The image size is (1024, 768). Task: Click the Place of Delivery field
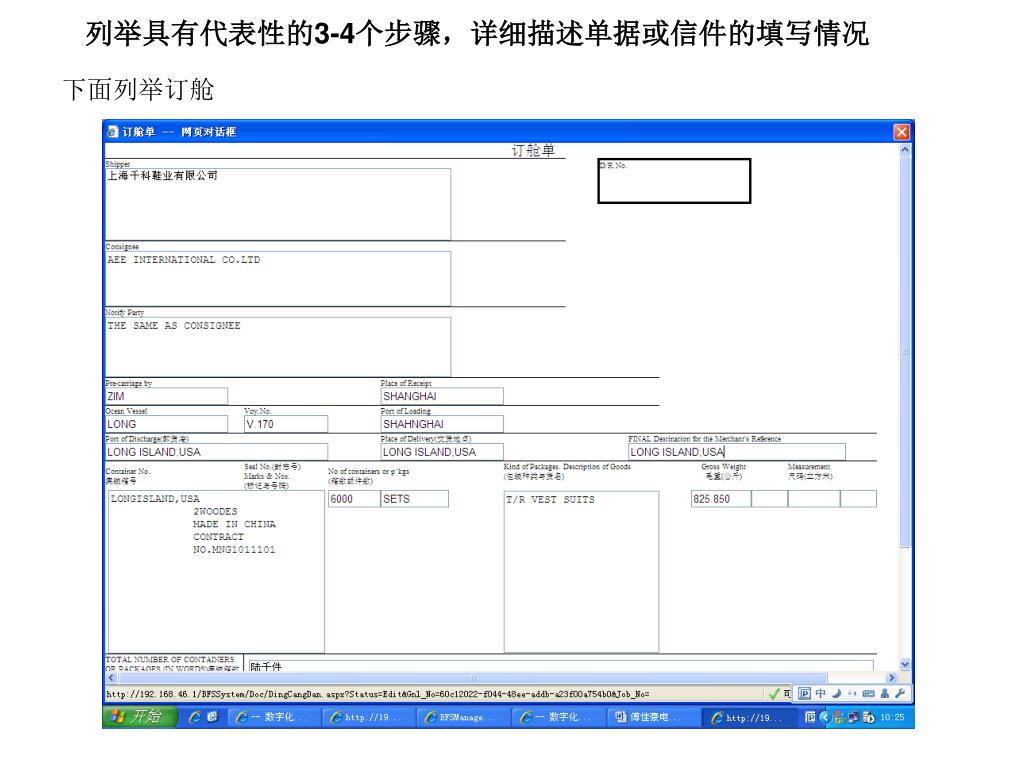point(442,452)
